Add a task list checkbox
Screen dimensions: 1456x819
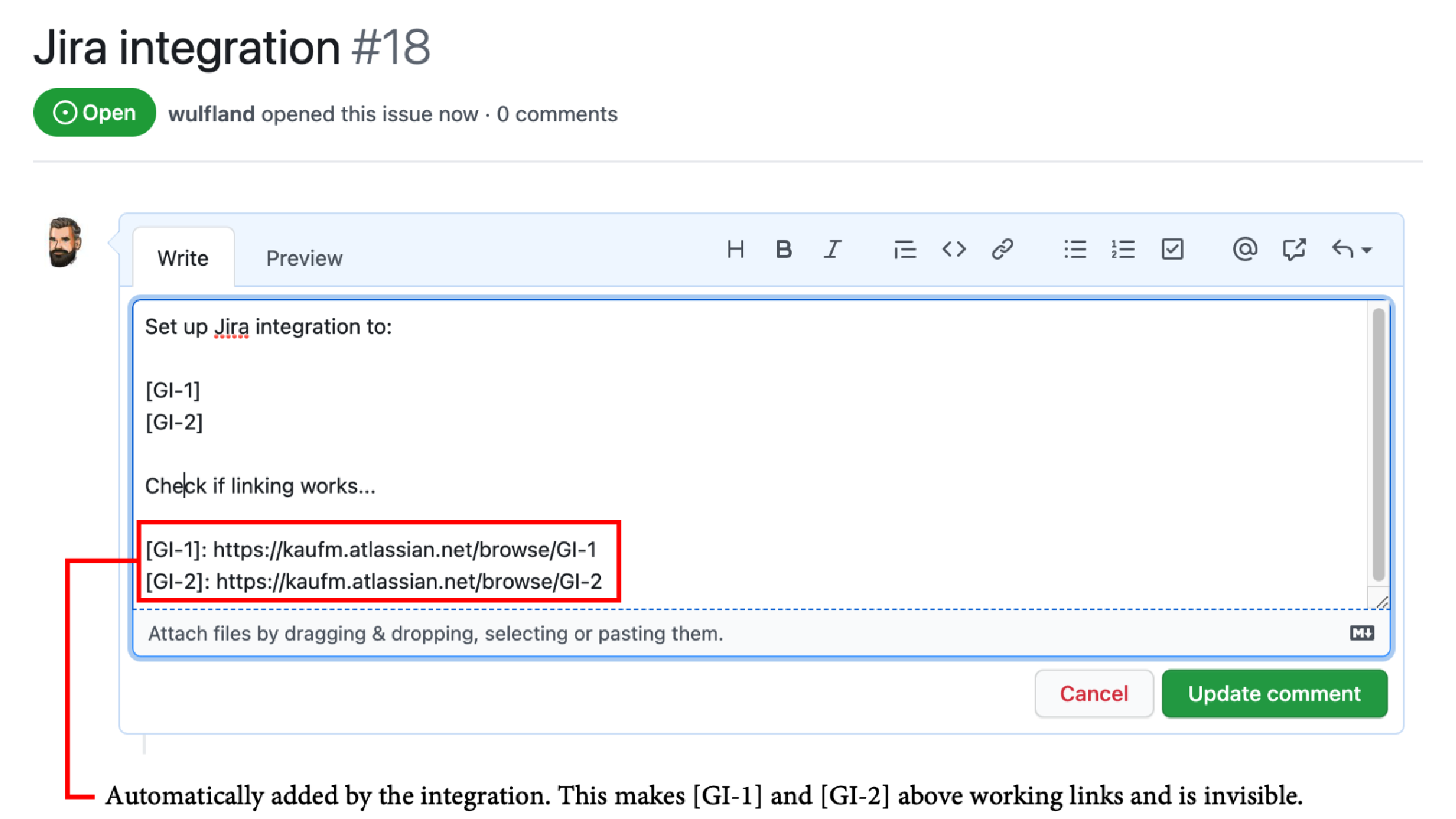click(1172, 250)
